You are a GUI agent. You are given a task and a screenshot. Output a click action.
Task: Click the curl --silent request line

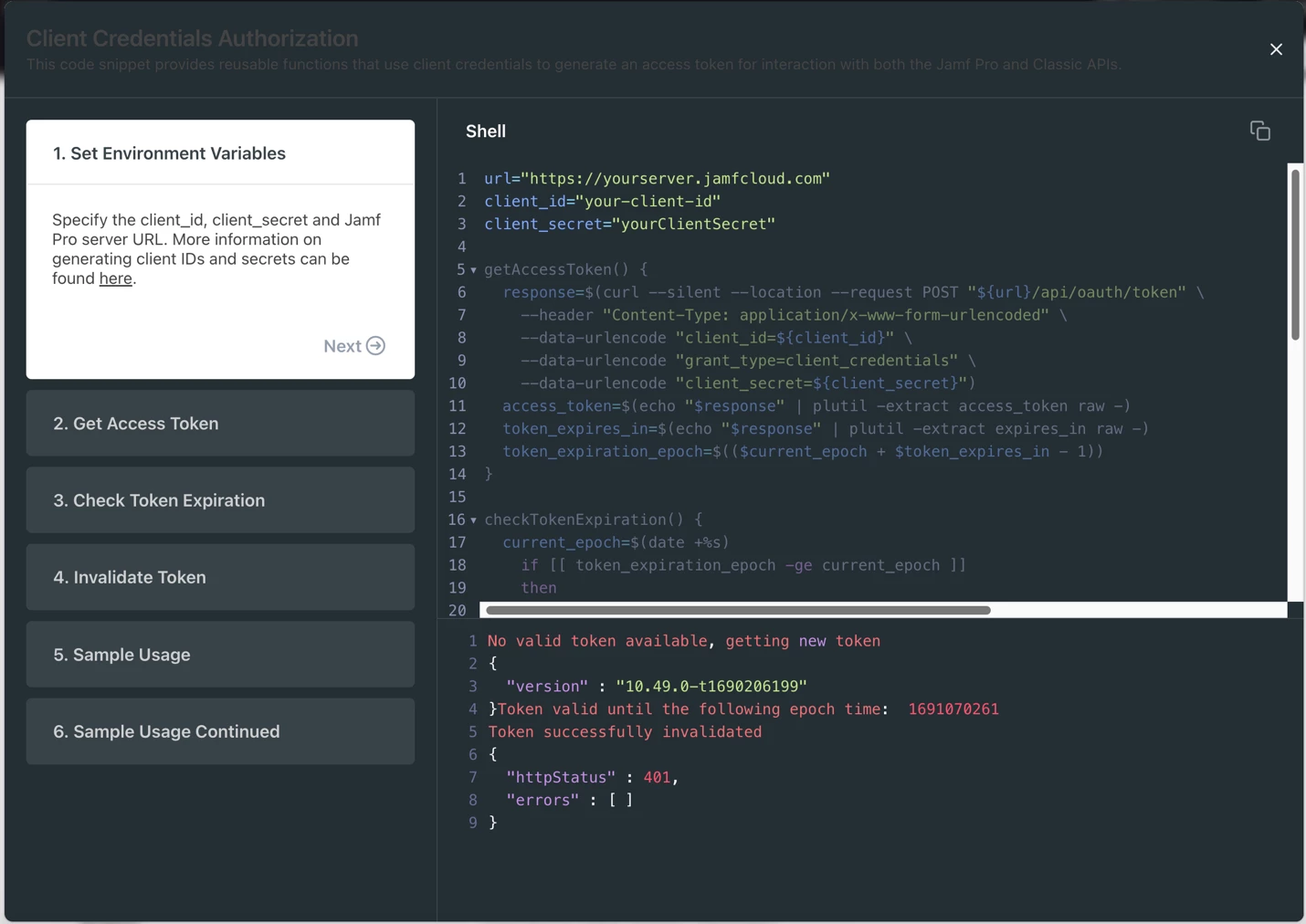click(x=853, y=292)
